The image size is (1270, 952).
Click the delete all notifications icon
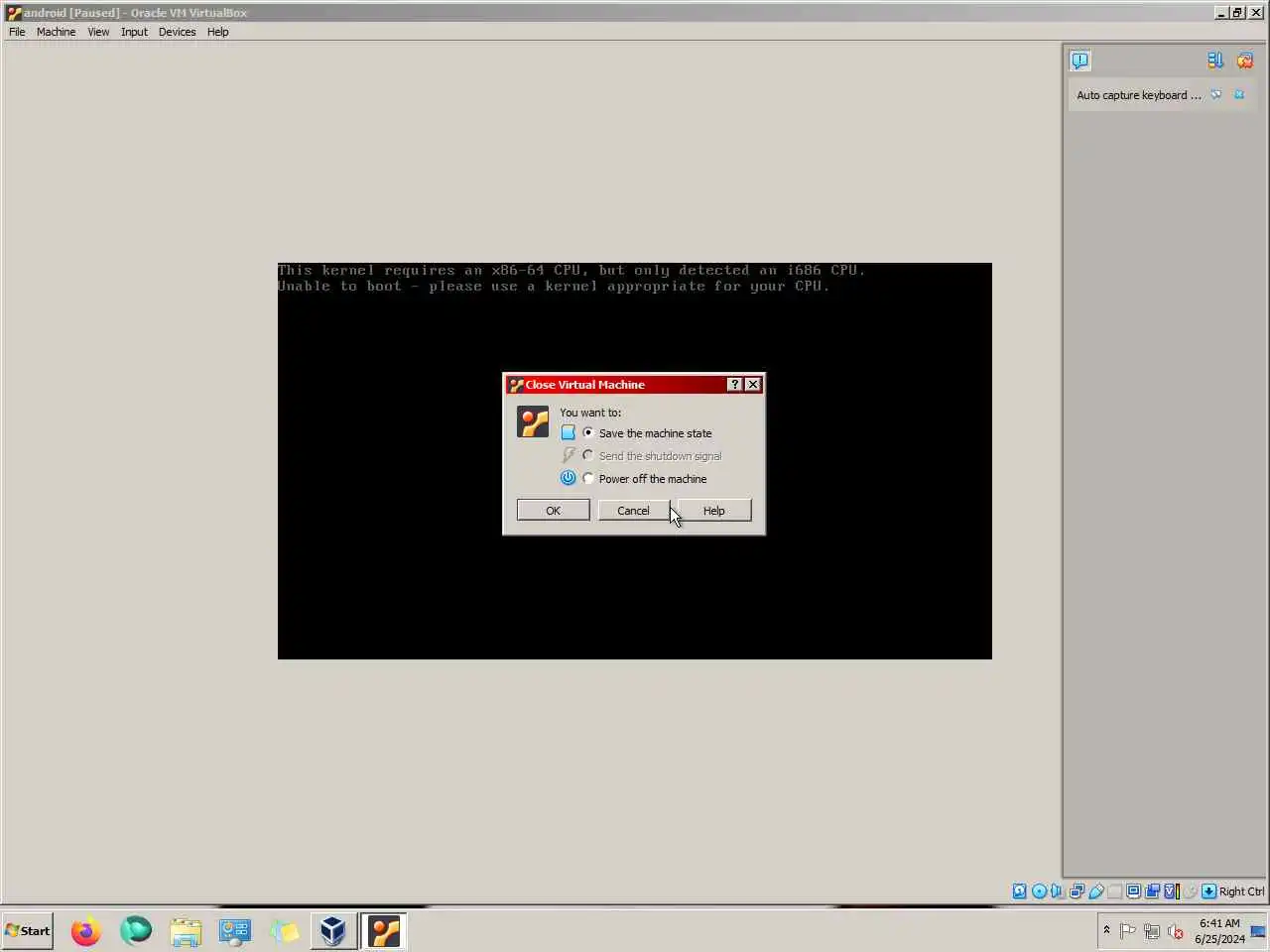[1245, 60]
